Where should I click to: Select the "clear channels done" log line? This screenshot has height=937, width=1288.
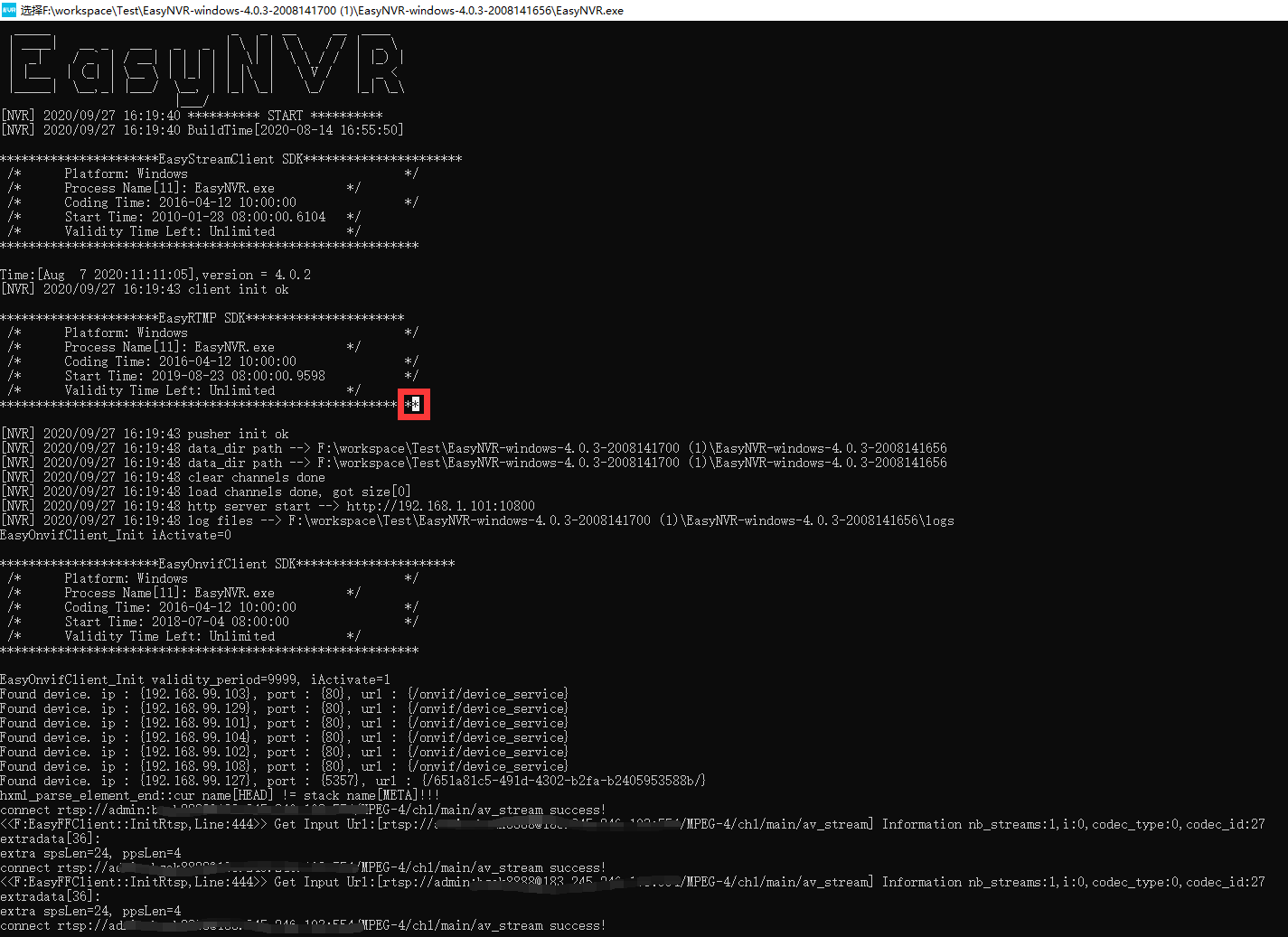coord(163,477)
